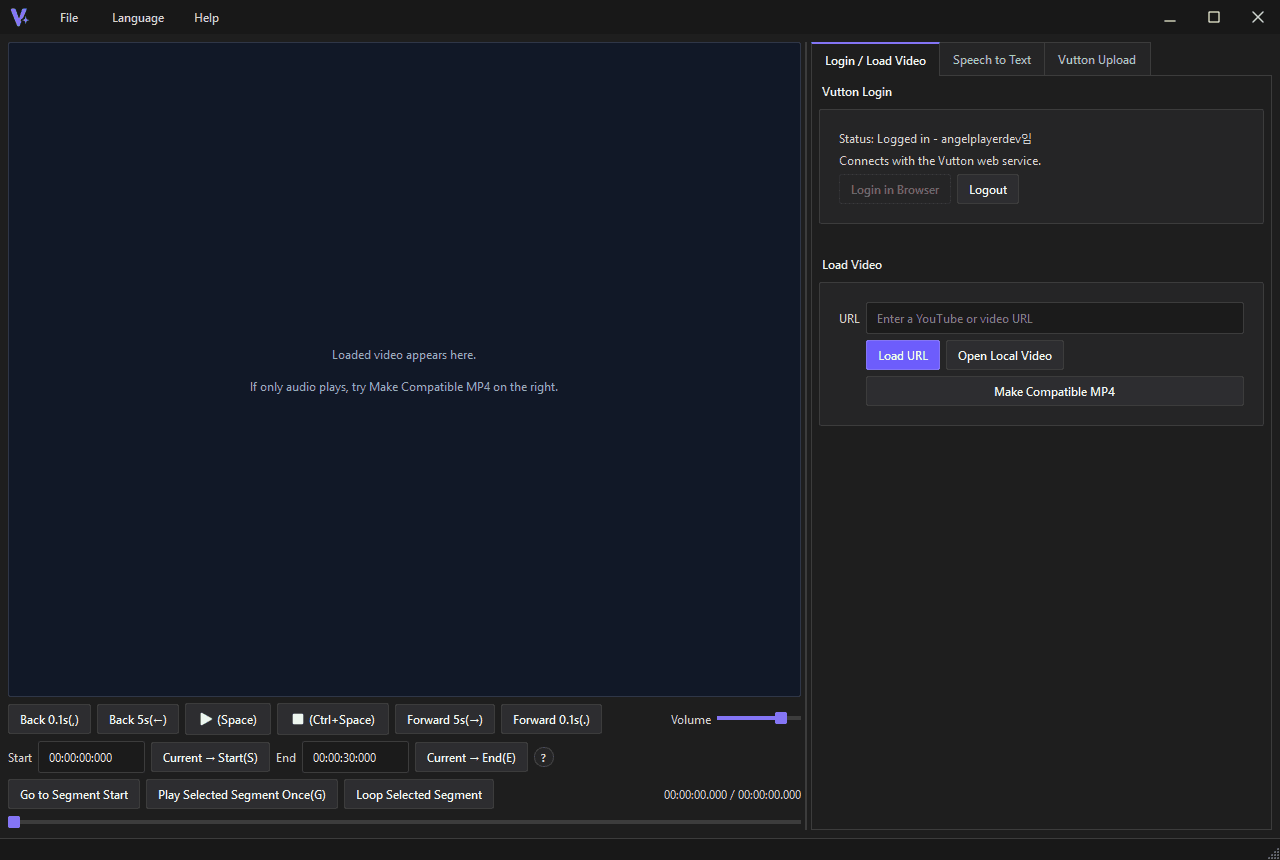Step back 0.1 seconds
The image size is (1280, 860).
[49, 719]
